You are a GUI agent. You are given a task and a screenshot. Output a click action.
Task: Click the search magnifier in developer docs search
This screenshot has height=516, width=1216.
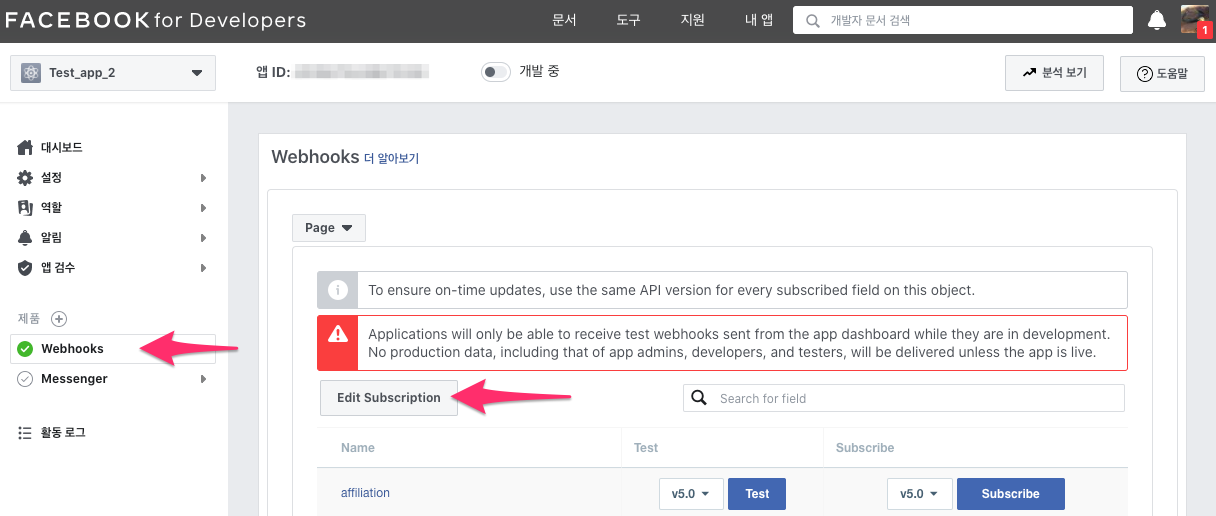pyautogui.click(x=813, y=20)
